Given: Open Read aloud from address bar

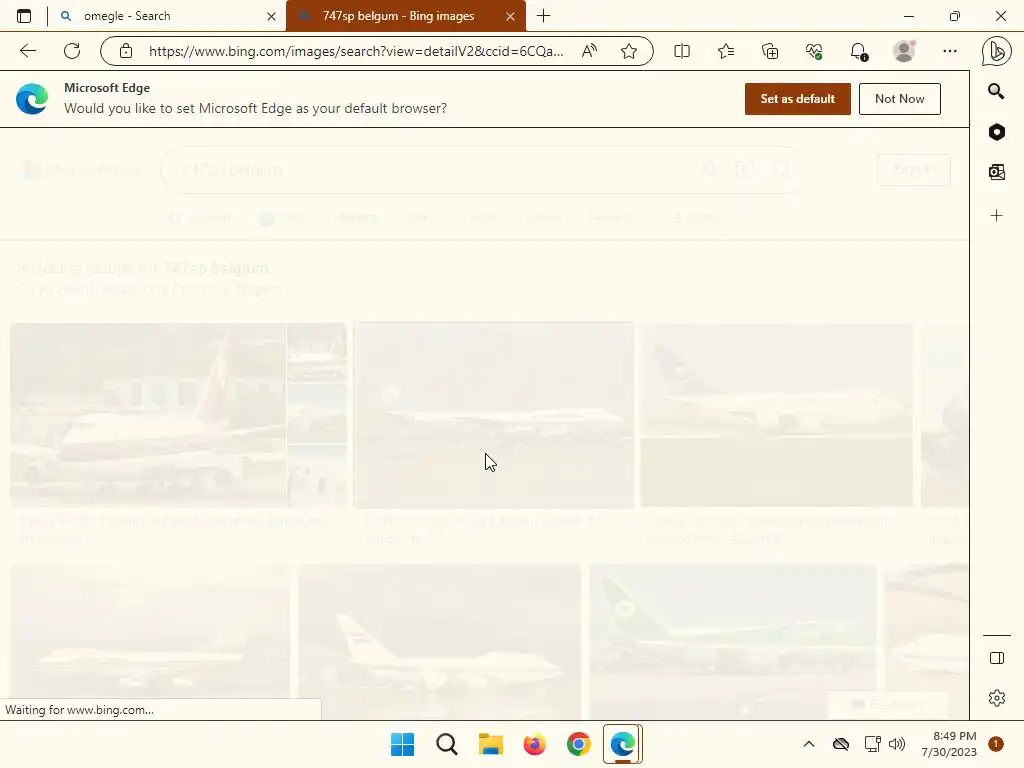Looking at the screenshot, I should (589, 51).
